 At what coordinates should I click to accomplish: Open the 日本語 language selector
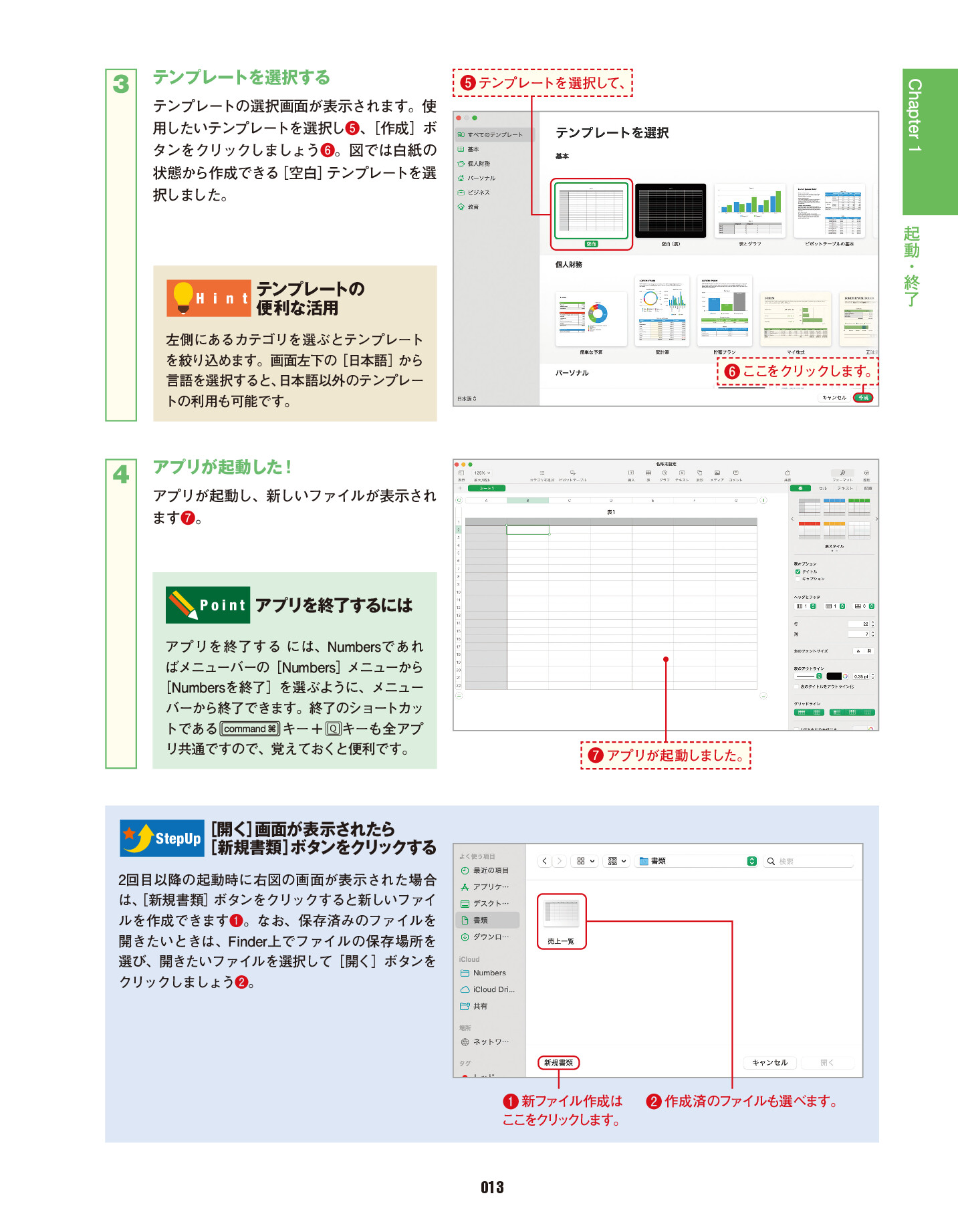click(x=467, y=399)
